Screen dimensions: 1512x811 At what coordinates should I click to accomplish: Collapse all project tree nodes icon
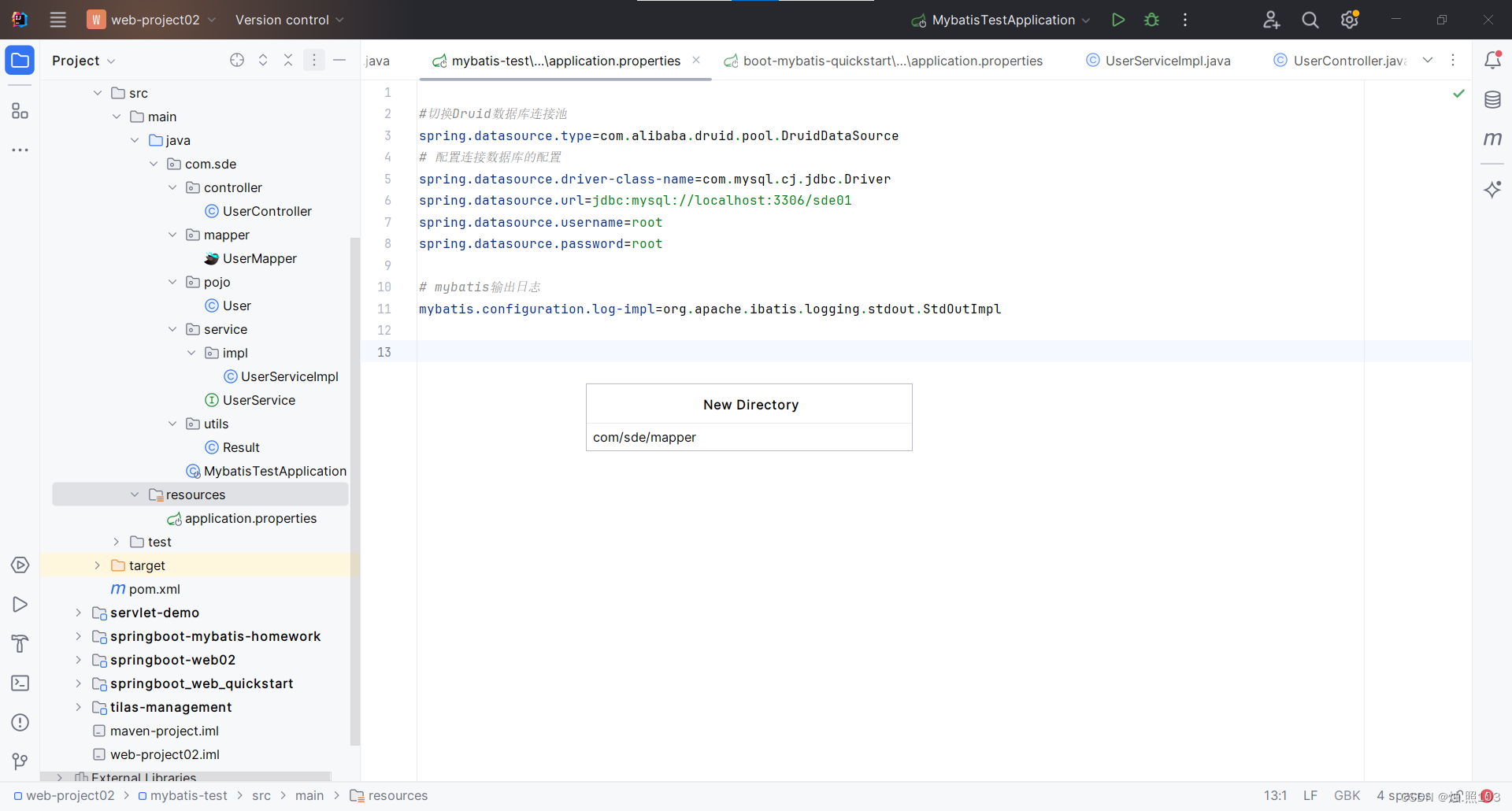288,60
